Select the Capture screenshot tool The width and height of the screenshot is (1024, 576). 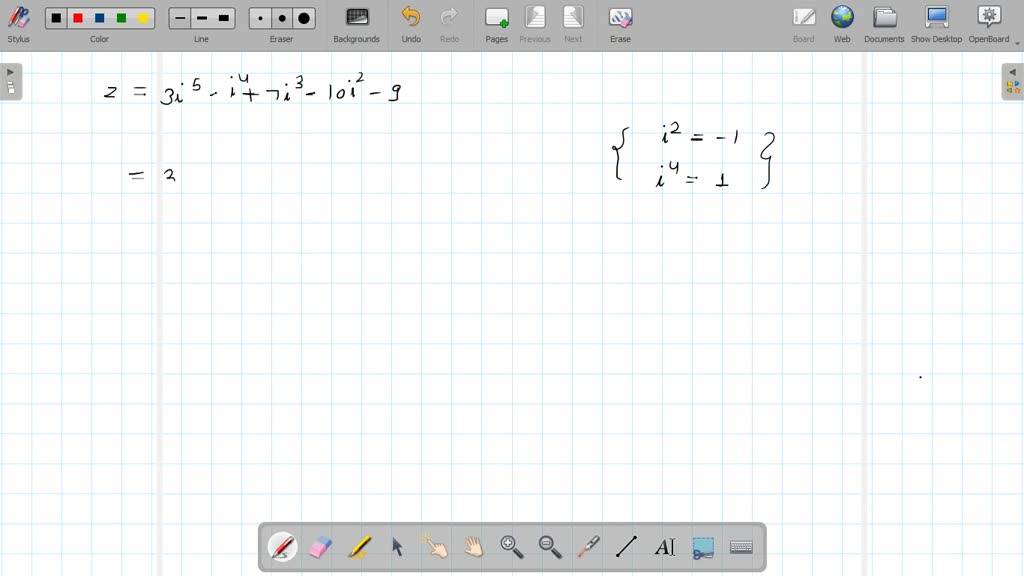coord(703,546)
